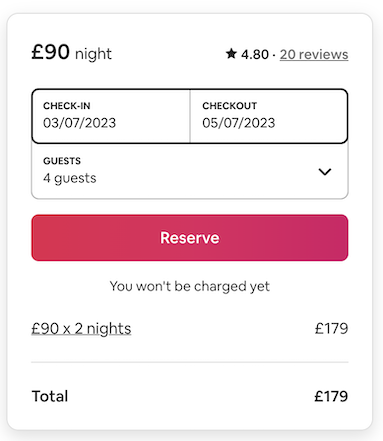
Task: Change the 03/07/2023 check-in date
Action: 79,123
